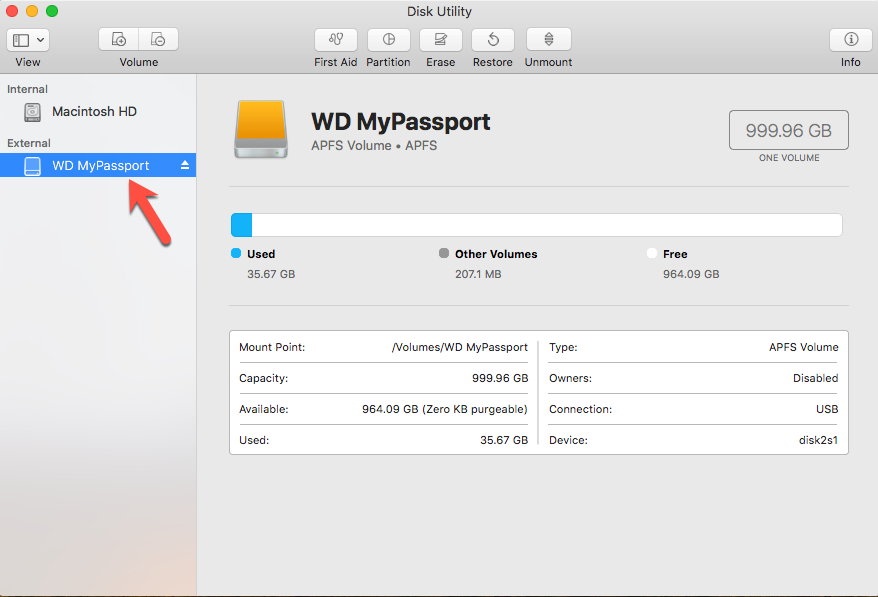Open the Partition tool

(389, 39)
